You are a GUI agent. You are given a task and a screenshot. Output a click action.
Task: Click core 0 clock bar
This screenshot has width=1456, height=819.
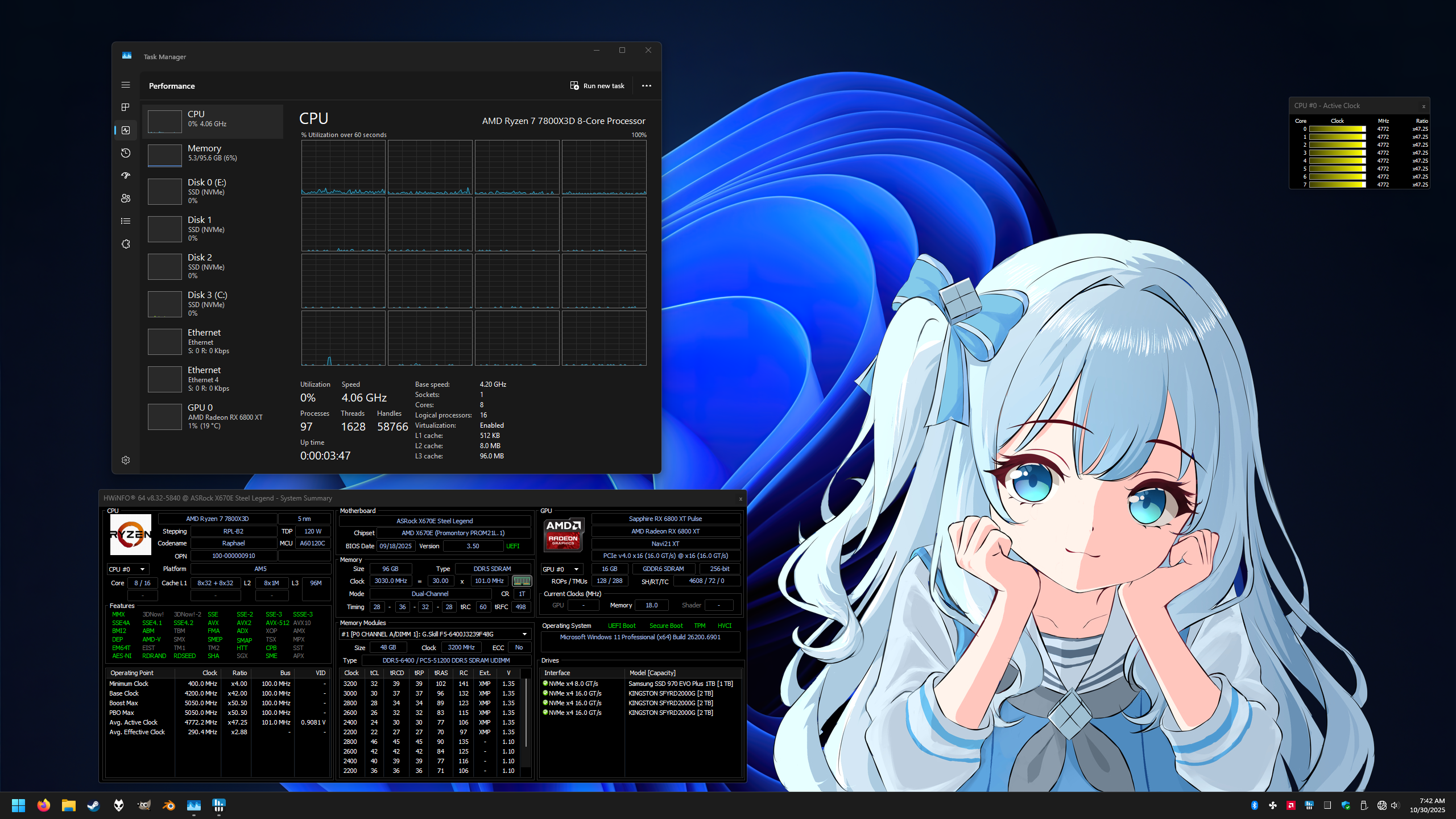tap(1337, 129)
